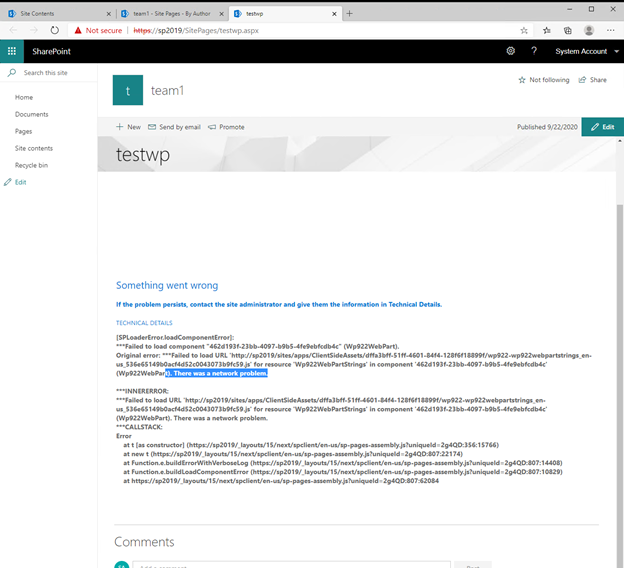624x568 pixels.
Task: Click the megaphone icon beside Promote
Action: (212, 127)
